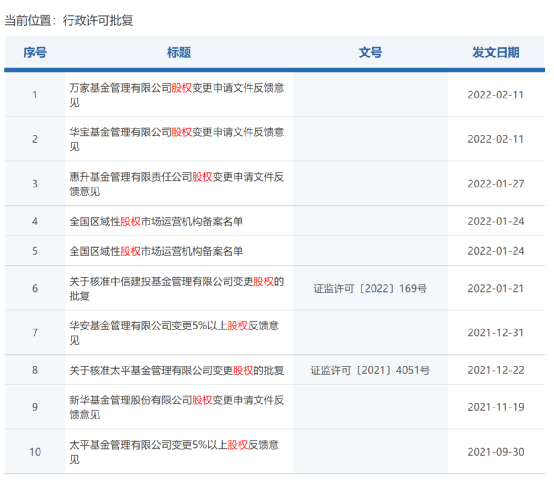554x489 pixels.
Task: Click the date 2021-09-30 in row 10
Action: click(496, 452)
